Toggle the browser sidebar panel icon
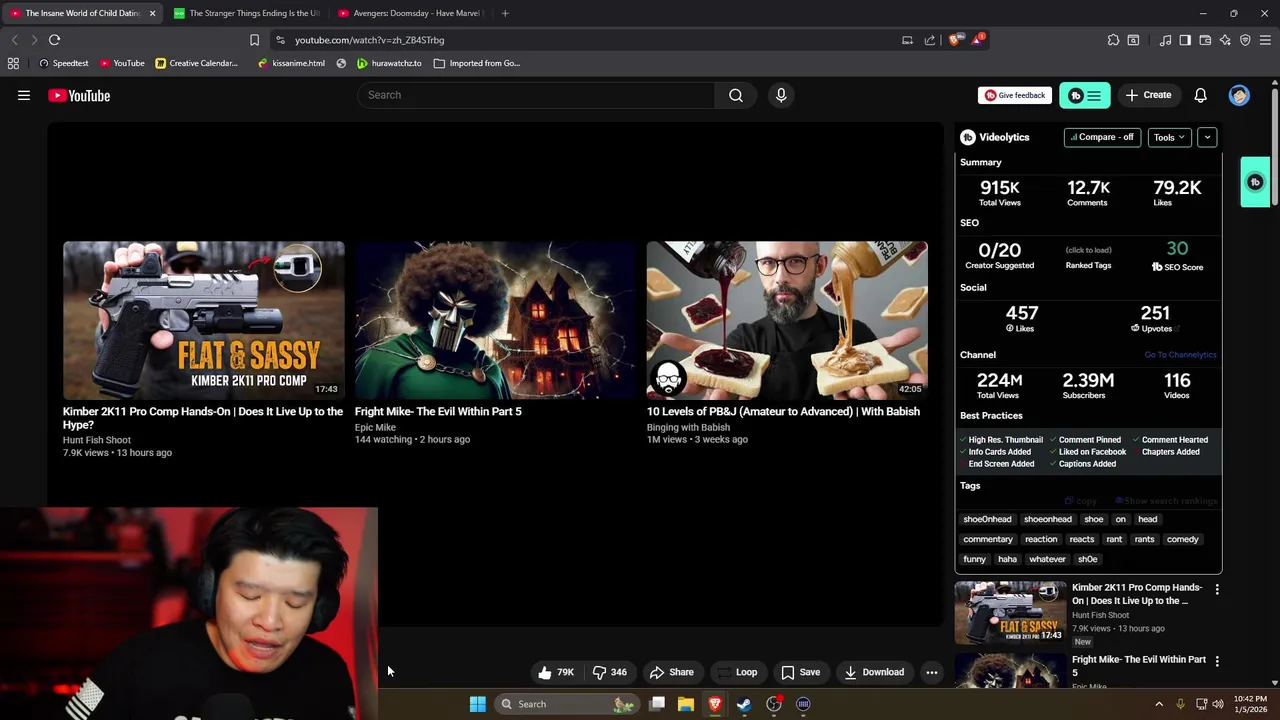The width and height of the screenshot is (1280, 720). click(1185, 40)
